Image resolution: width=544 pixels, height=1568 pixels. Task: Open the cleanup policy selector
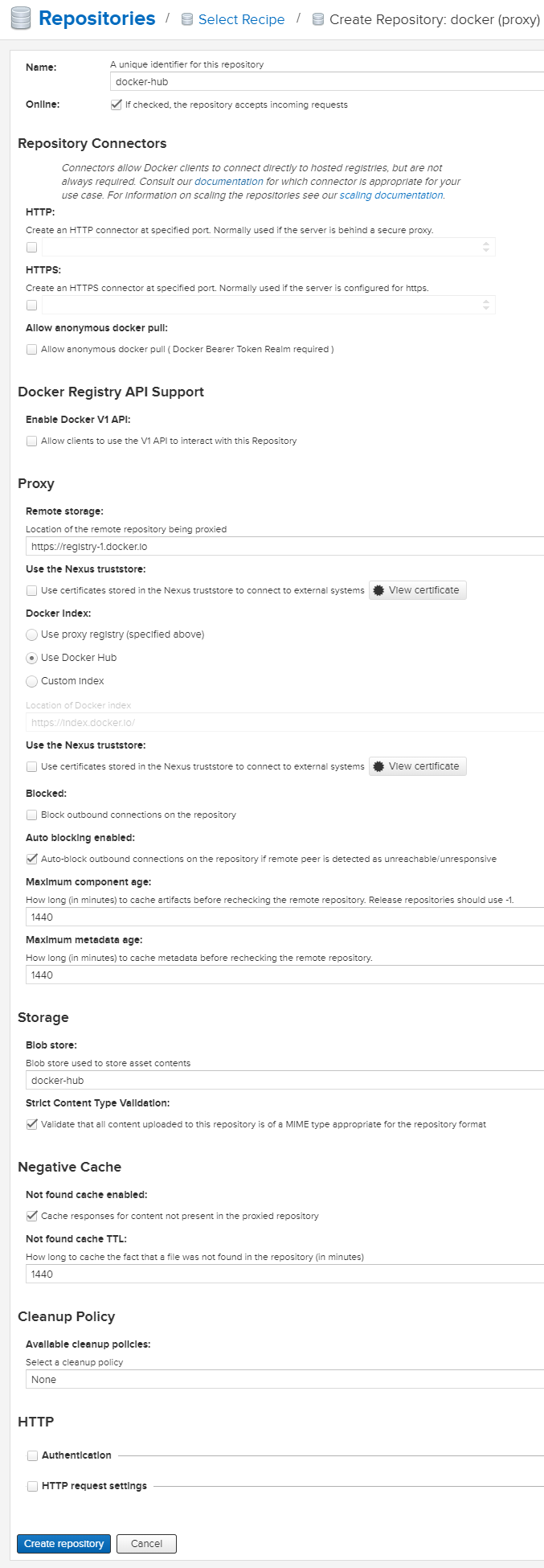(x=284, y=1379)
